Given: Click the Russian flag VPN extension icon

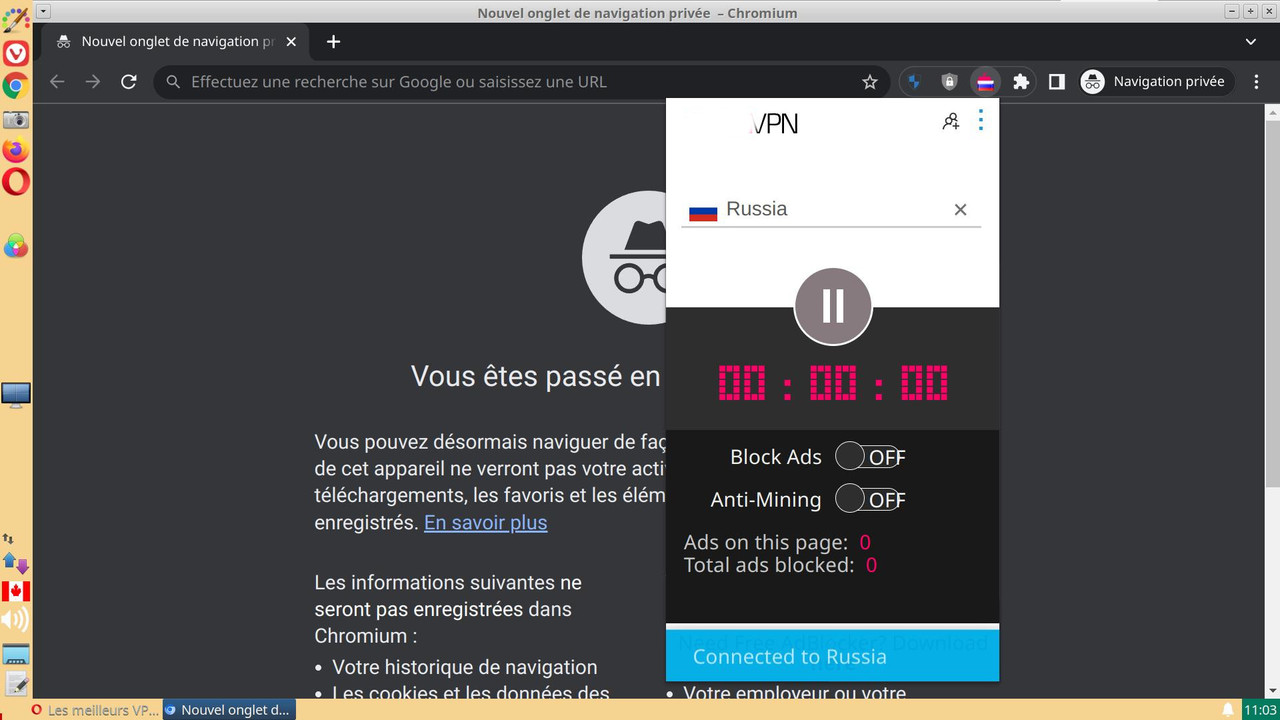Looking at the screenshot, I should point(985,82).
